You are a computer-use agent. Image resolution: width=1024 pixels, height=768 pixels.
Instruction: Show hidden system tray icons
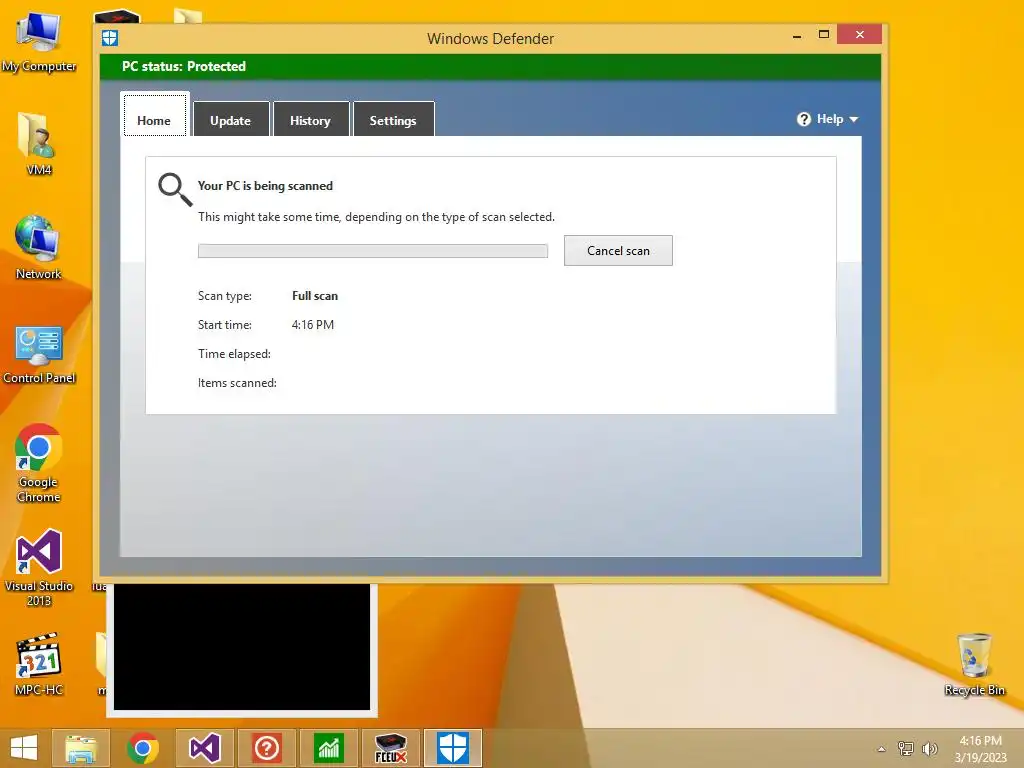tap(882, 749)
